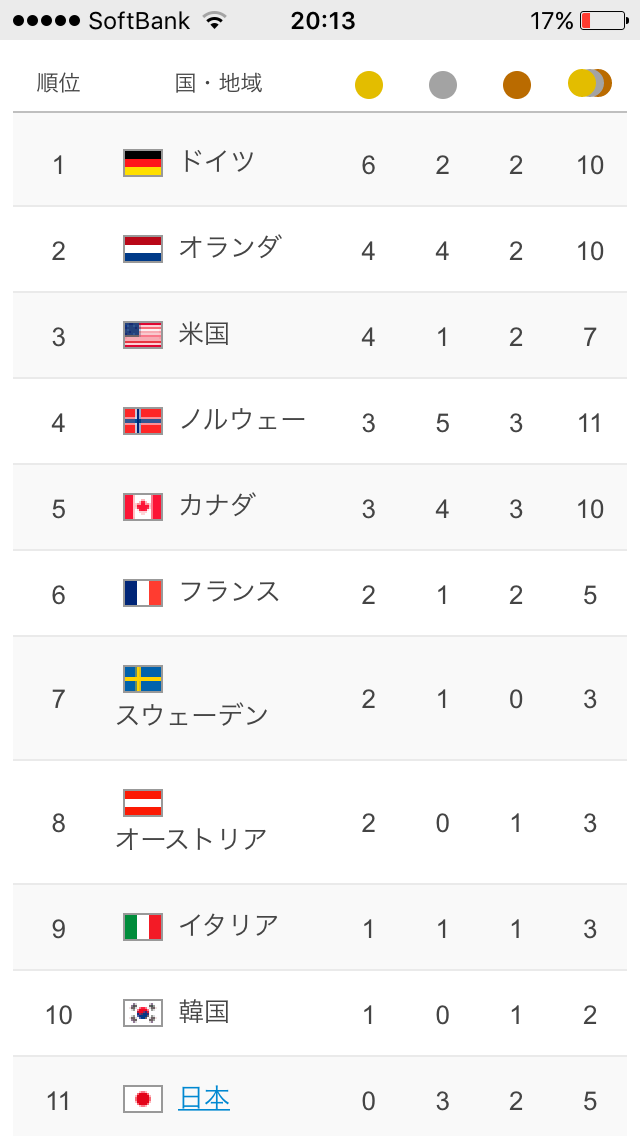
Task: Tap the United States flag icon
Action: [x=143, y=335]
